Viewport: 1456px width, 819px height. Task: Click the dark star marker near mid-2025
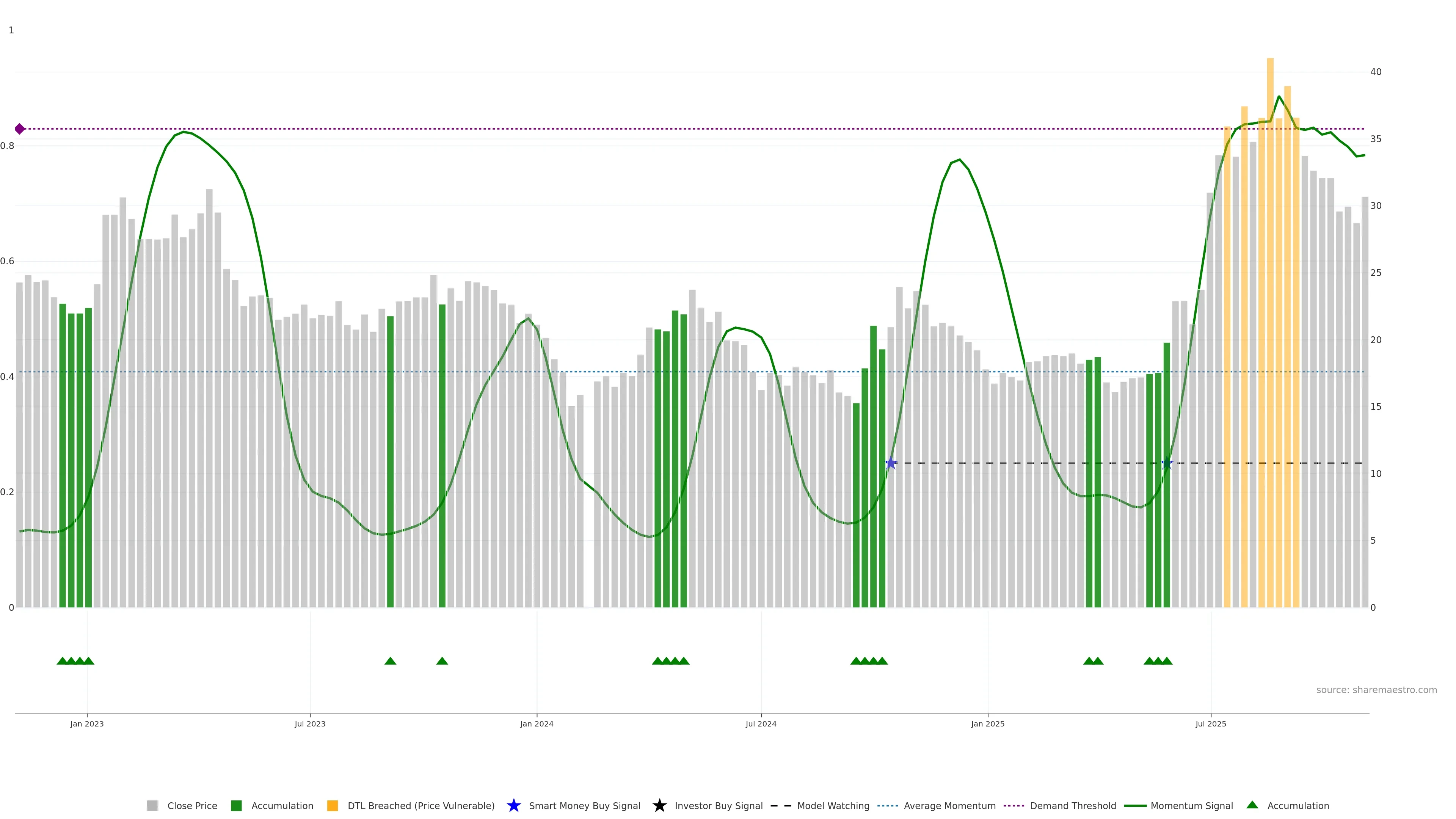(1167, 463)
